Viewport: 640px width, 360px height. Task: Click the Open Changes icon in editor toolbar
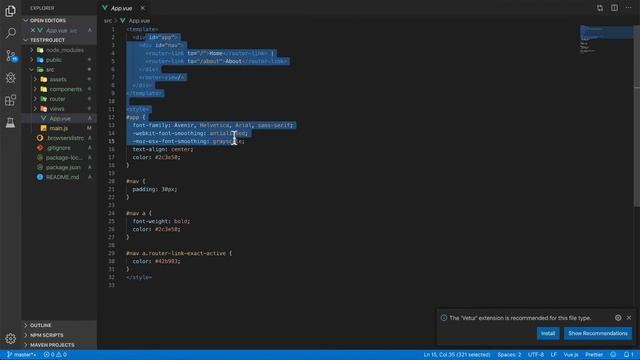tap(600, 8)
